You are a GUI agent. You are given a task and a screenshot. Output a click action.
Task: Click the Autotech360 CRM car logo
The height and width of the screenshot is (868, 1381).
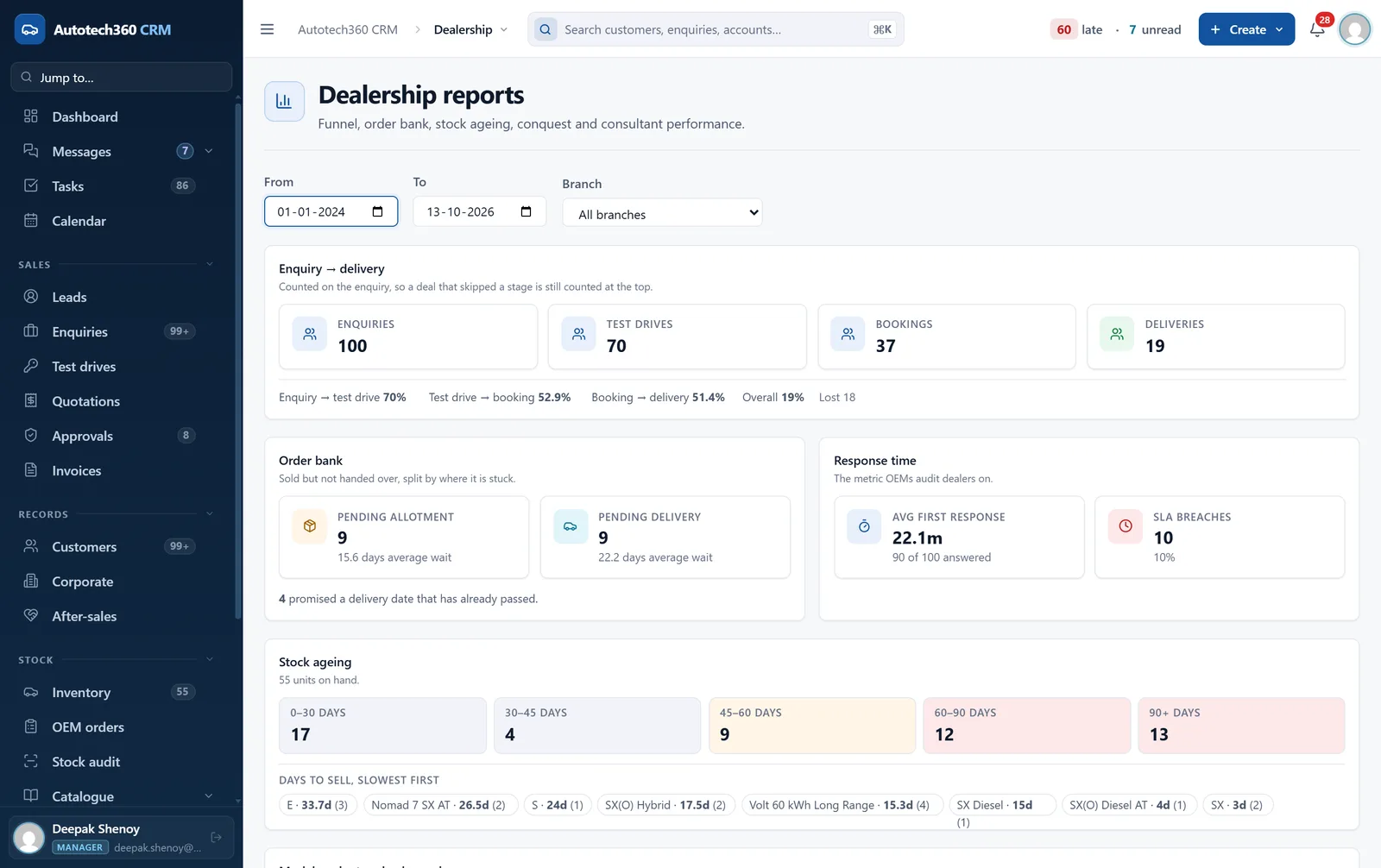[x=30, y=29]
